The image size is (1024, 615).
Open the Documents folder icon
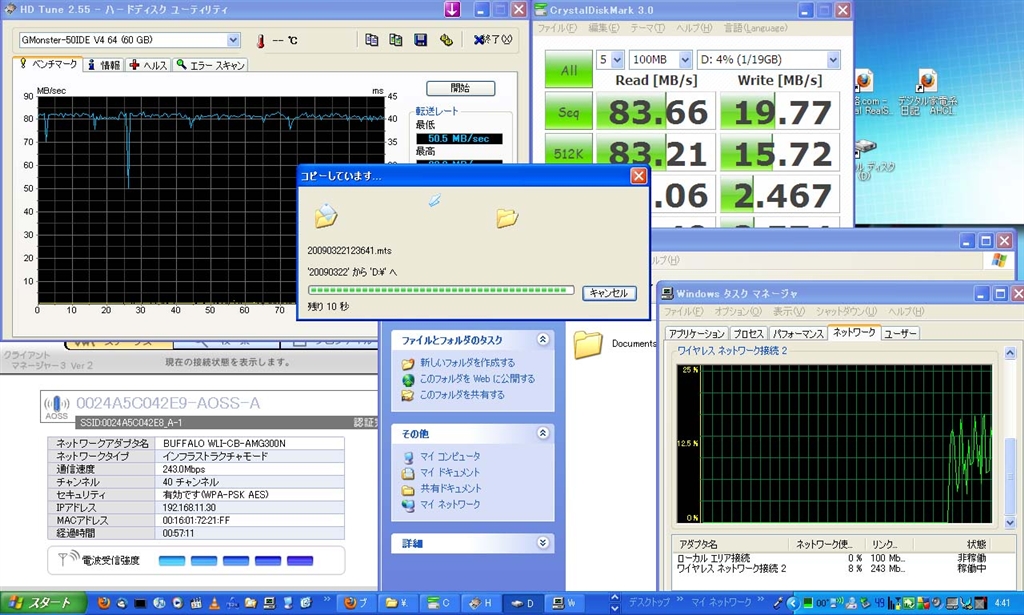click(588, 344)
